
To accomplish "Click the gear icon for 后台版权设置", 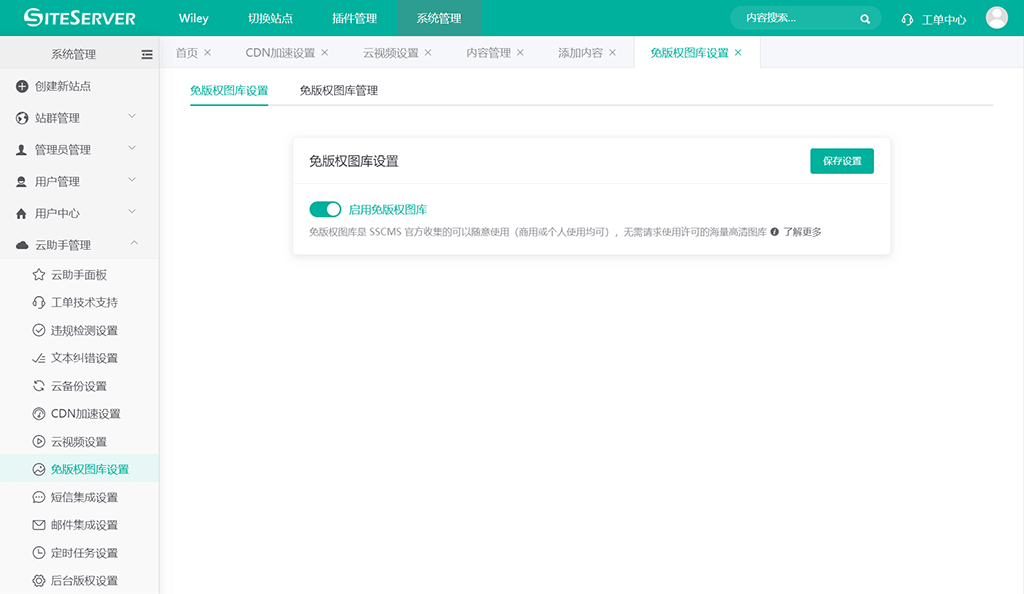I will coord(39,581).
